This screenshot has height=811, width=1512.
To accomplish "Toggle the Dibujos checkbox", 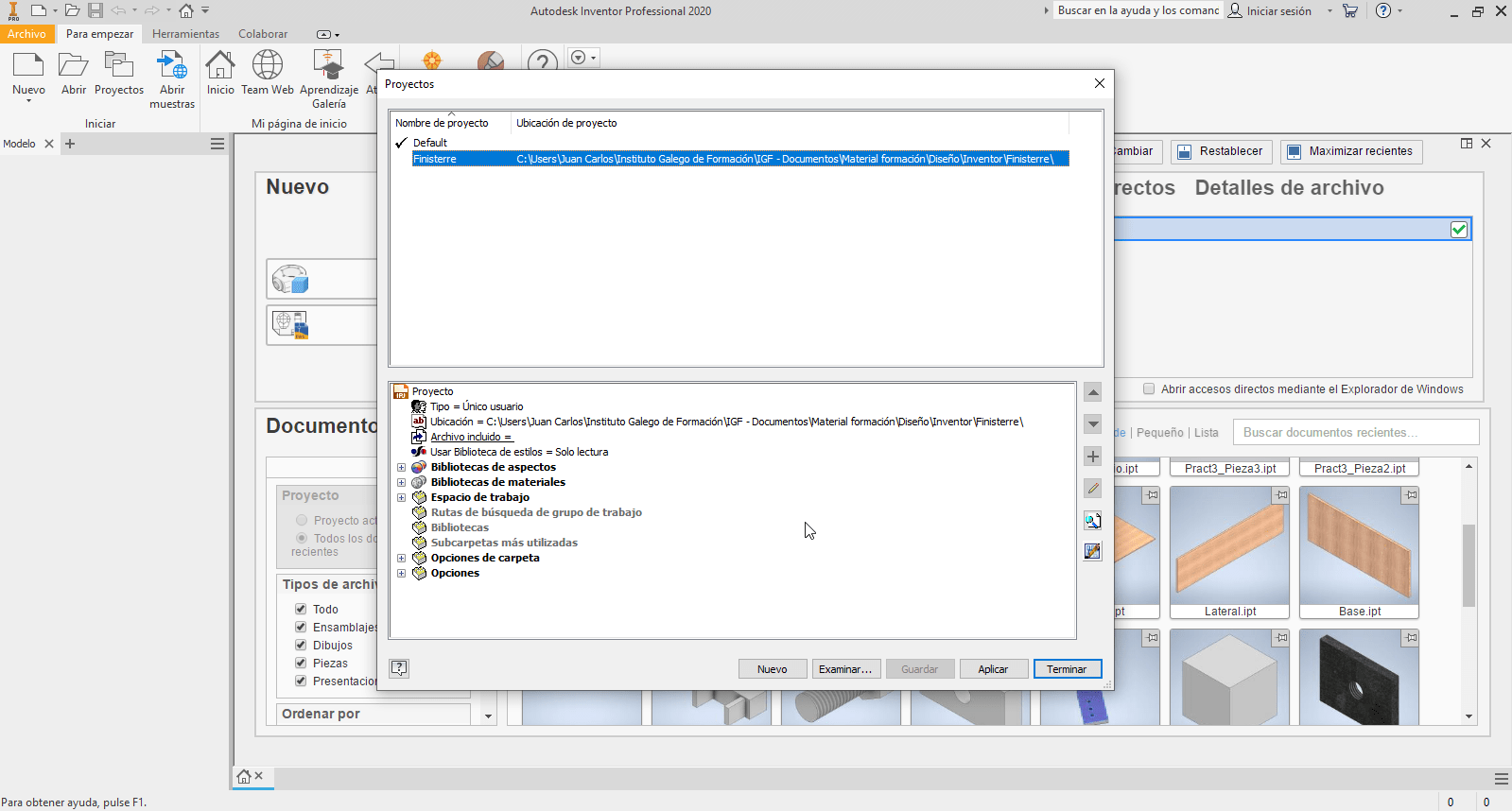I will 301,645.
